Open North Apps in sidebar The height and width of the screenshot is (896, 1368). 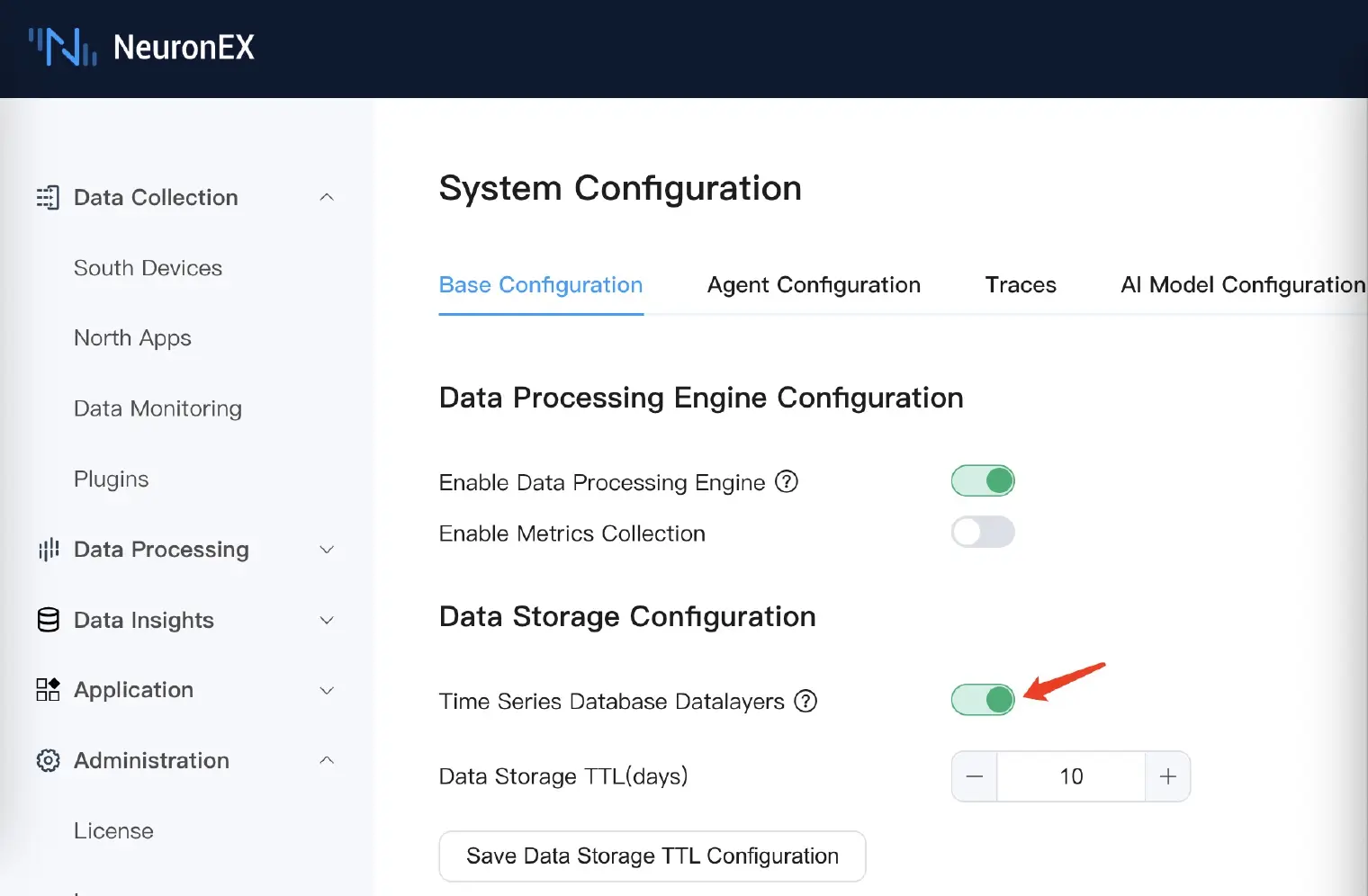pos(132,338)
